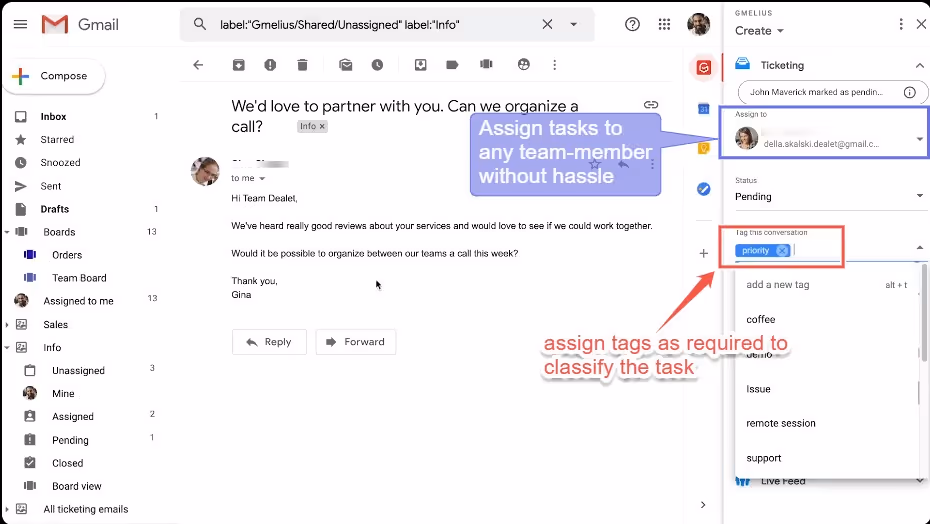Snooze this conversation
The image size is (930, 524).
tap(377, 65)
